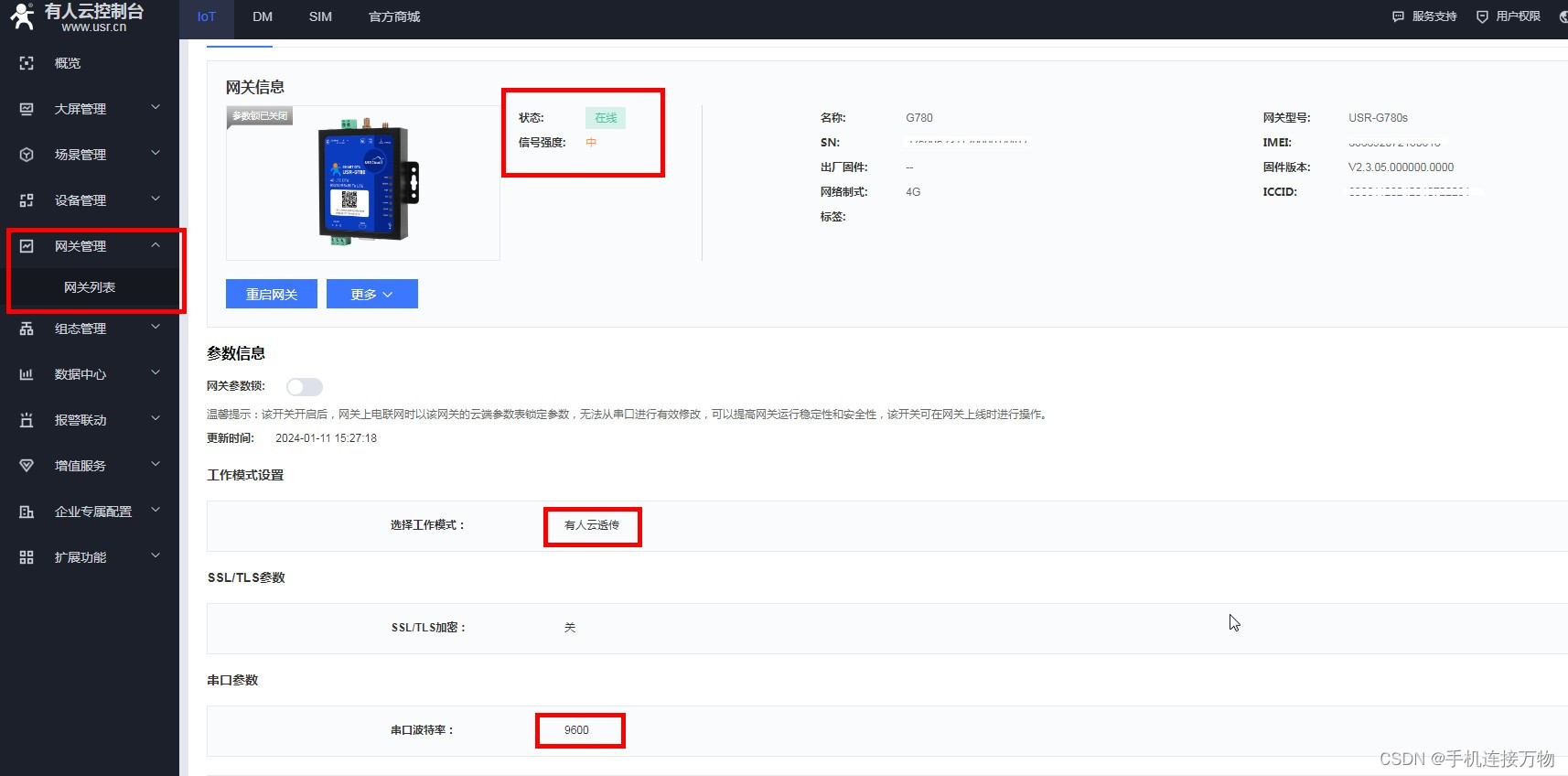Expand the 企业专属配置 menu chevron
Image resolution: width=1568 pixels, height=776 pixels.
click(156, 511)
